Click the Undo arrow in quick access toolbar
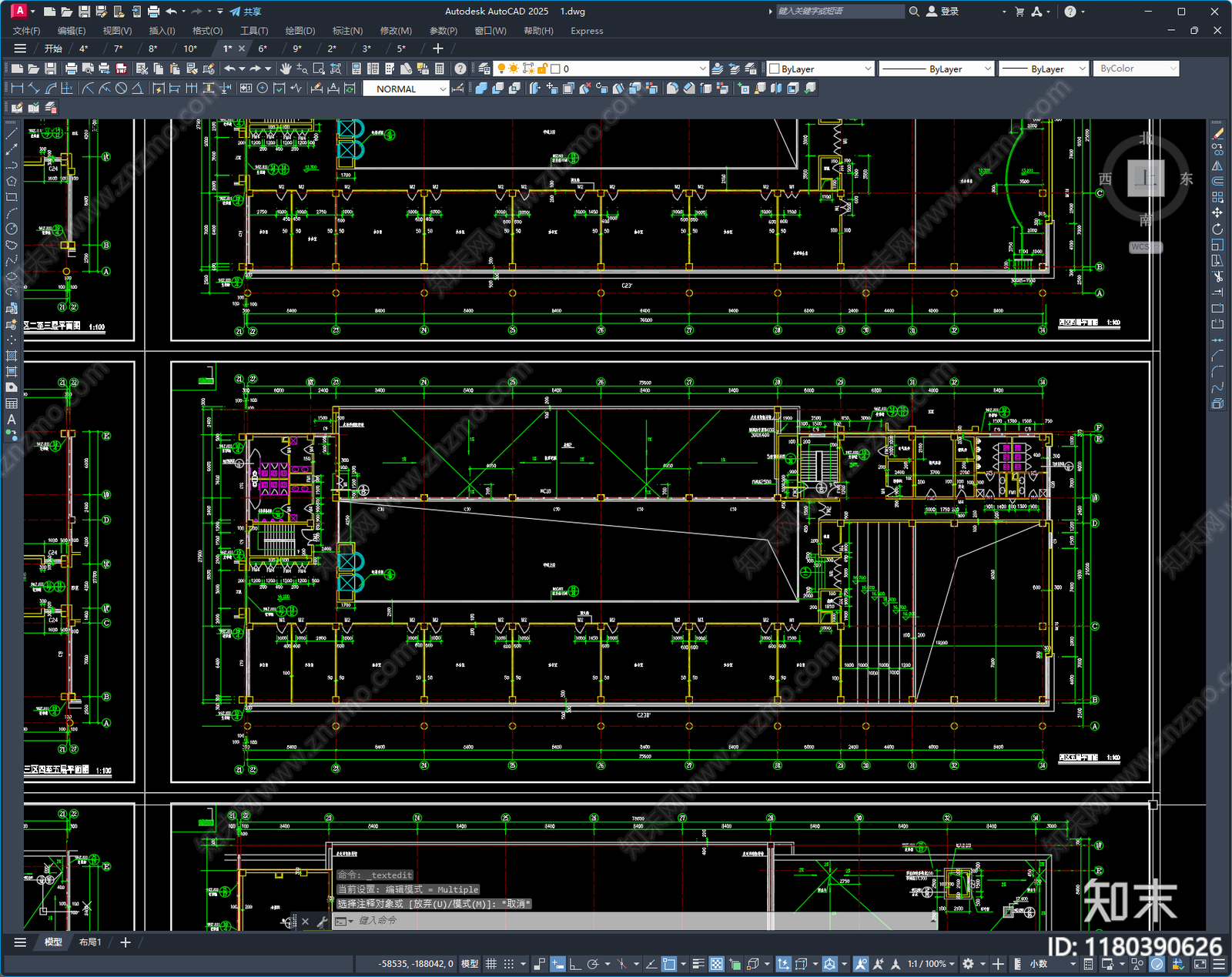The width and height of the screenshot is (1232, 977). point(171,12)
